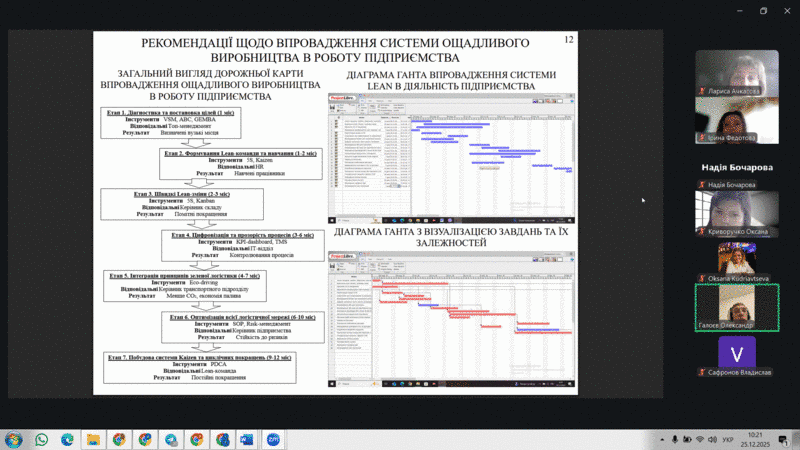Switch keyboard language from УКР

(x=728, y=439)
